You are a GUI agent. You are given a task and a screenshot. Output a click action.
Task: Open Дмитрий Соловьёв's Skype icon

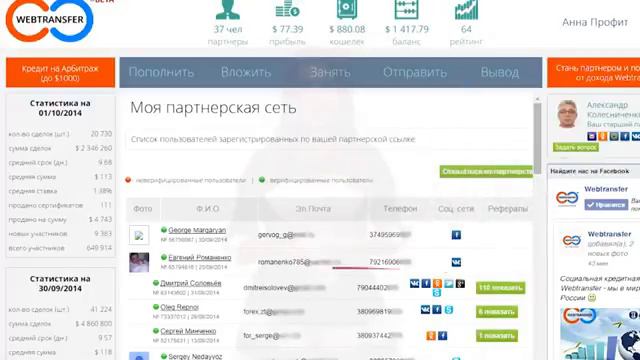pyautogui.click(x=437, y=293)
